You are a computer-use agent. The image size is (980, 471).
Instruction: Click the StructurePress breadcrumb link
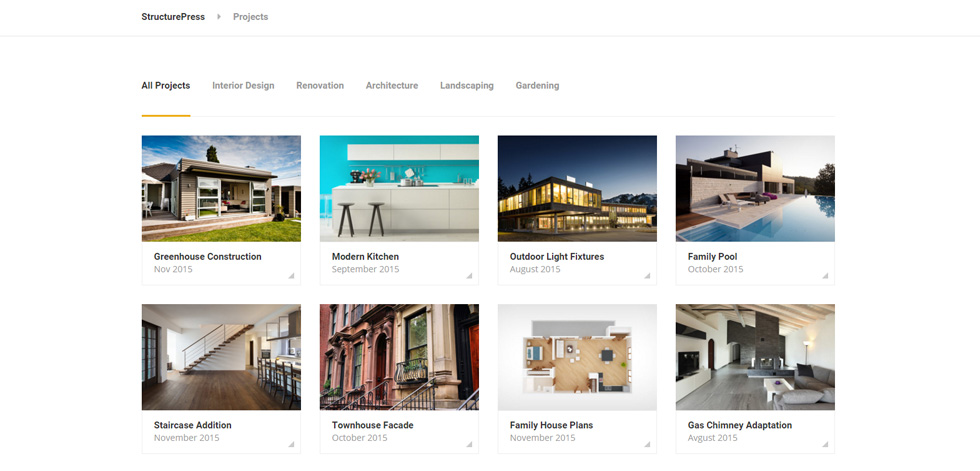click(x=173, y=17)
